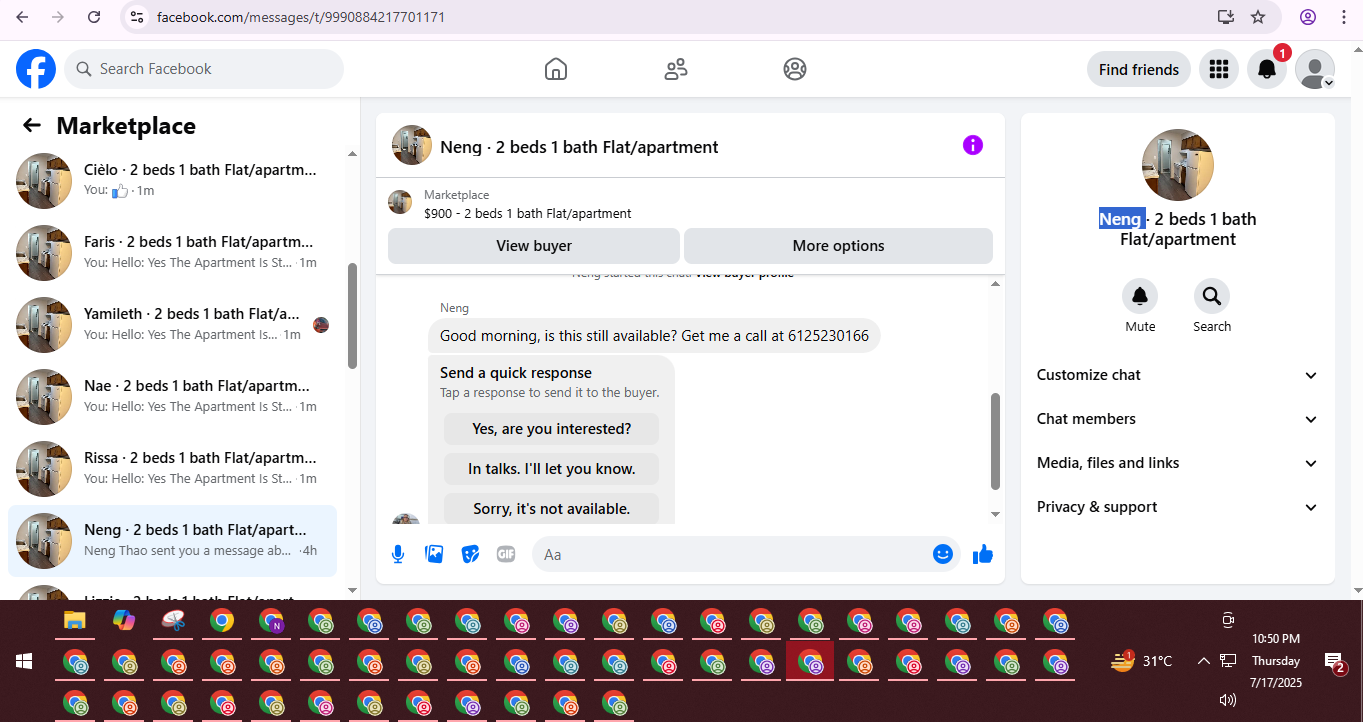The width and height of the screenshot is (1363, 722).
Task: Open the Cièlo conversation
Action: pos(172,181)
